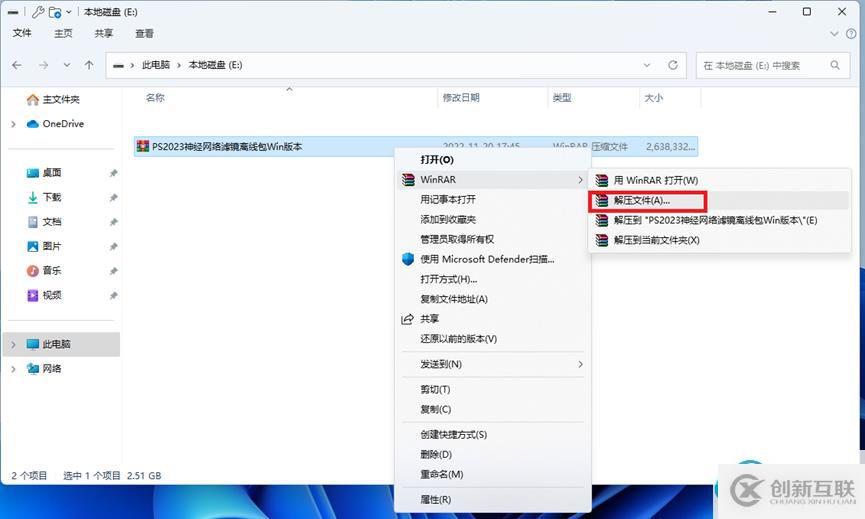Open the WinRAR submenu entry

pyautogui.click(x=491, y=179)
